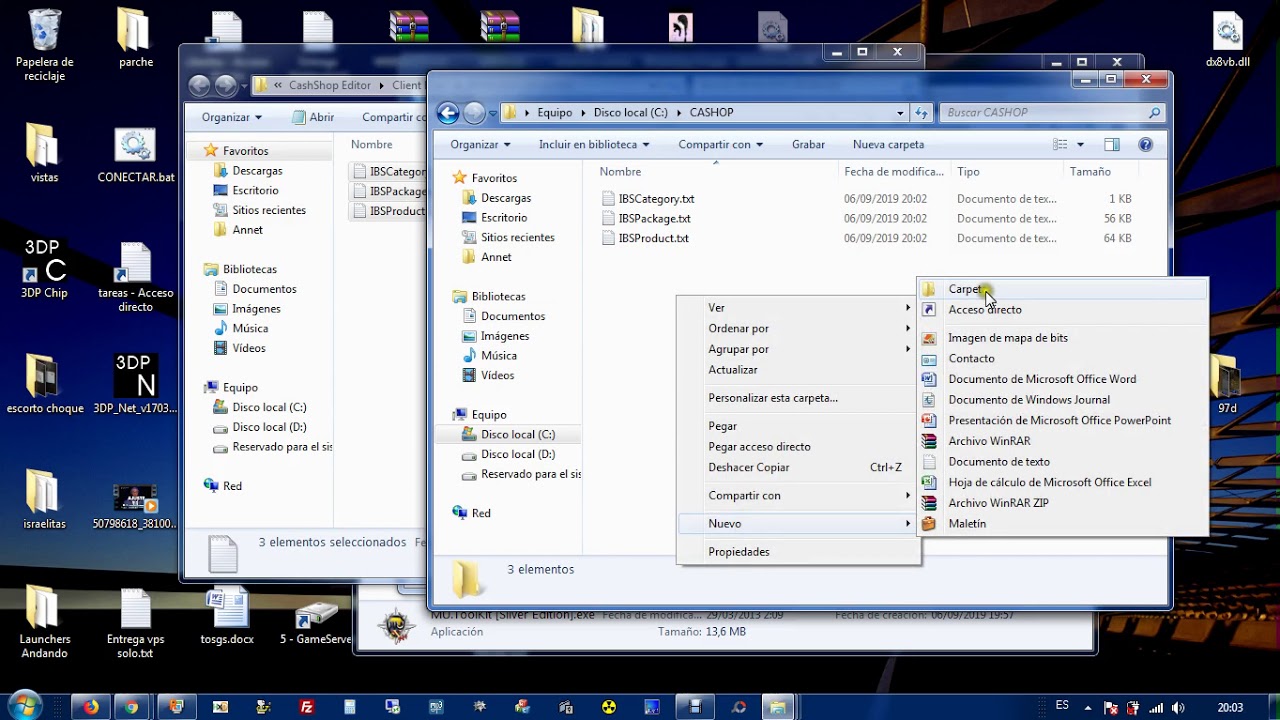Launch Google Chrome from the taskbar
This screenshot has height=720, width=1280.
pyautogui.click(x=132, y=707)
